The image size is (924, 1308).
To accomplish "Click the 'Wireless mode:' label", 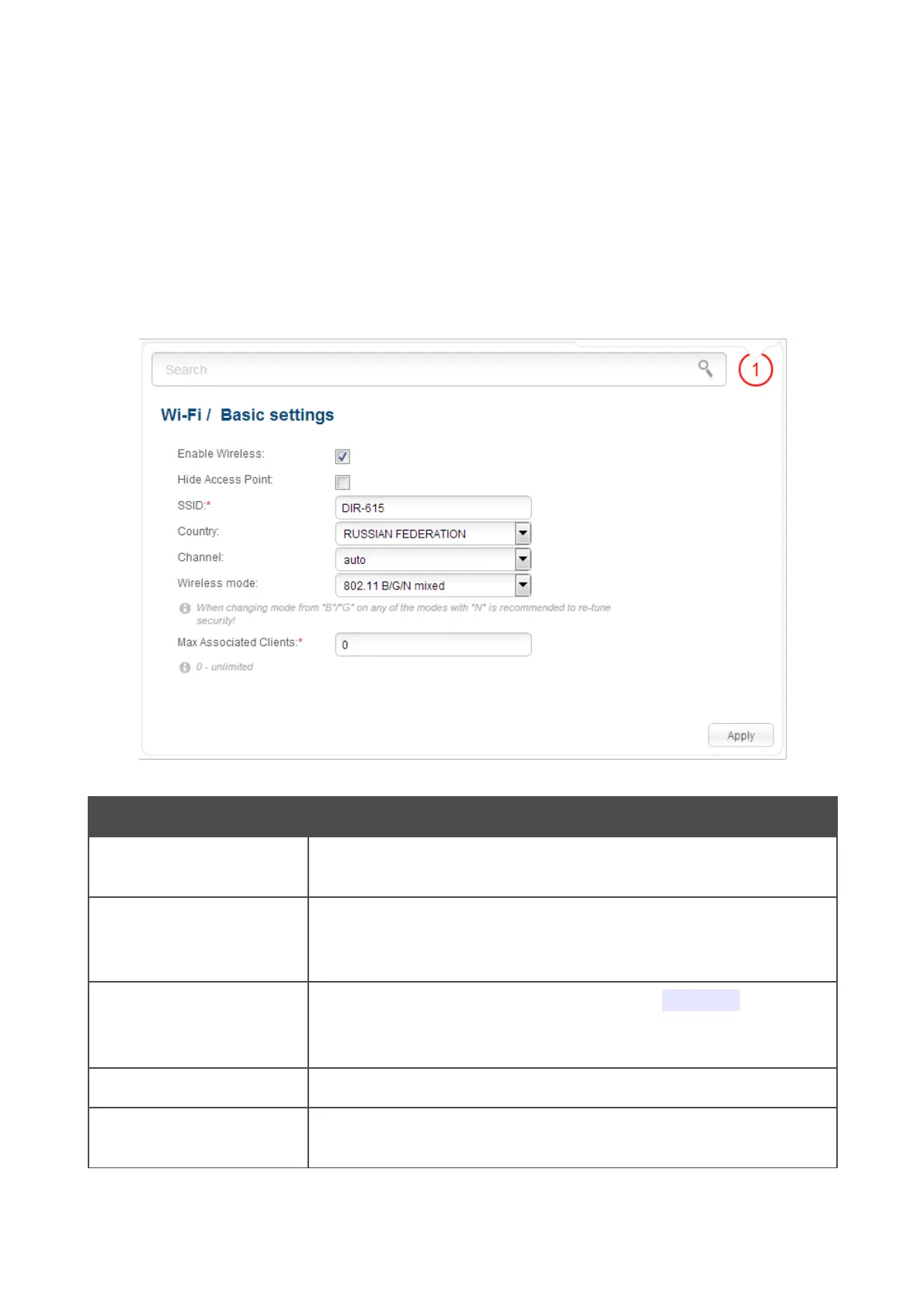I will click(217, 583).
